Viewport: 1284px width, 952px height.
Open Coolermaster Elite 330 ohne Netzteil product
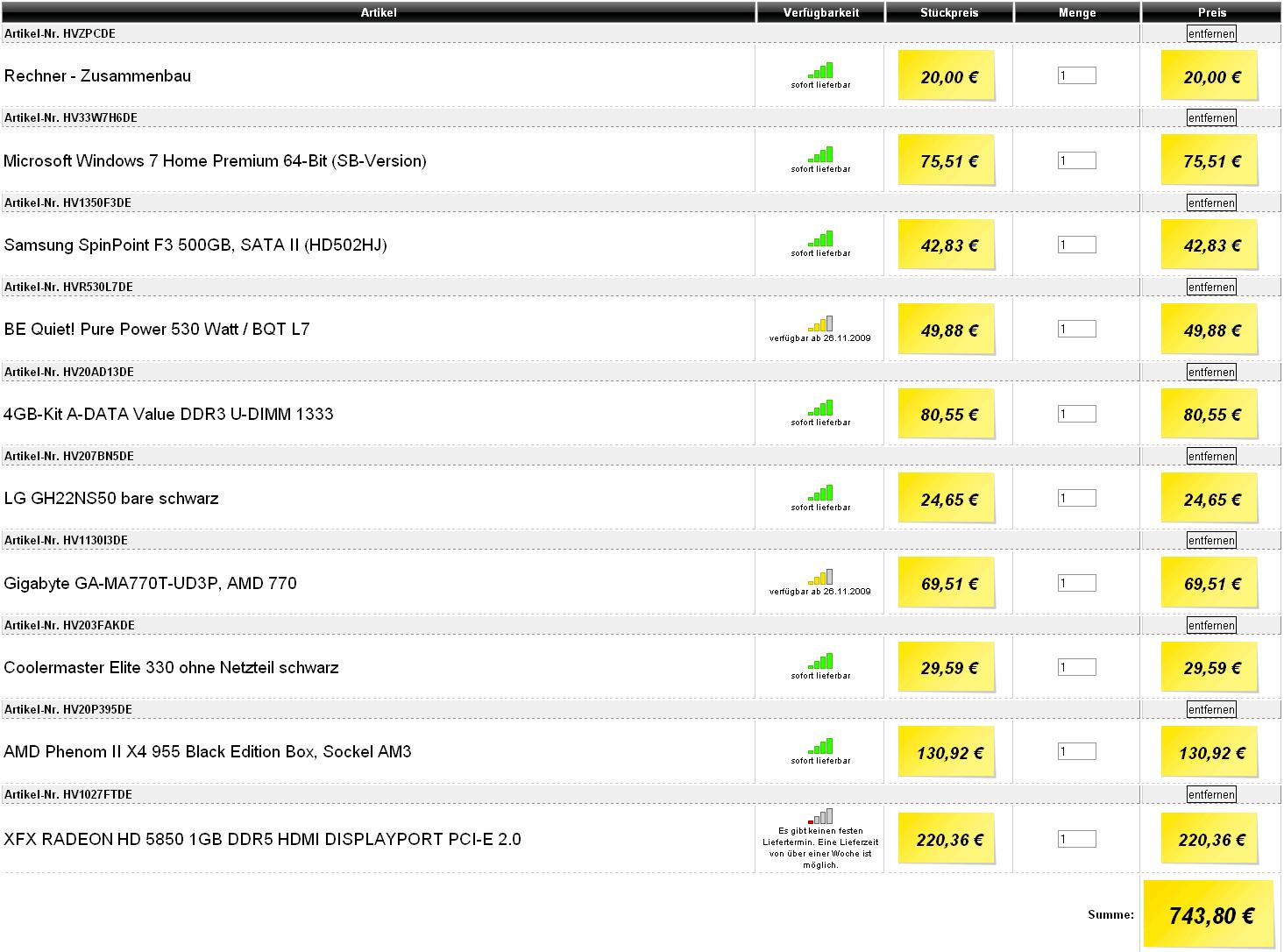pos(171,668)
